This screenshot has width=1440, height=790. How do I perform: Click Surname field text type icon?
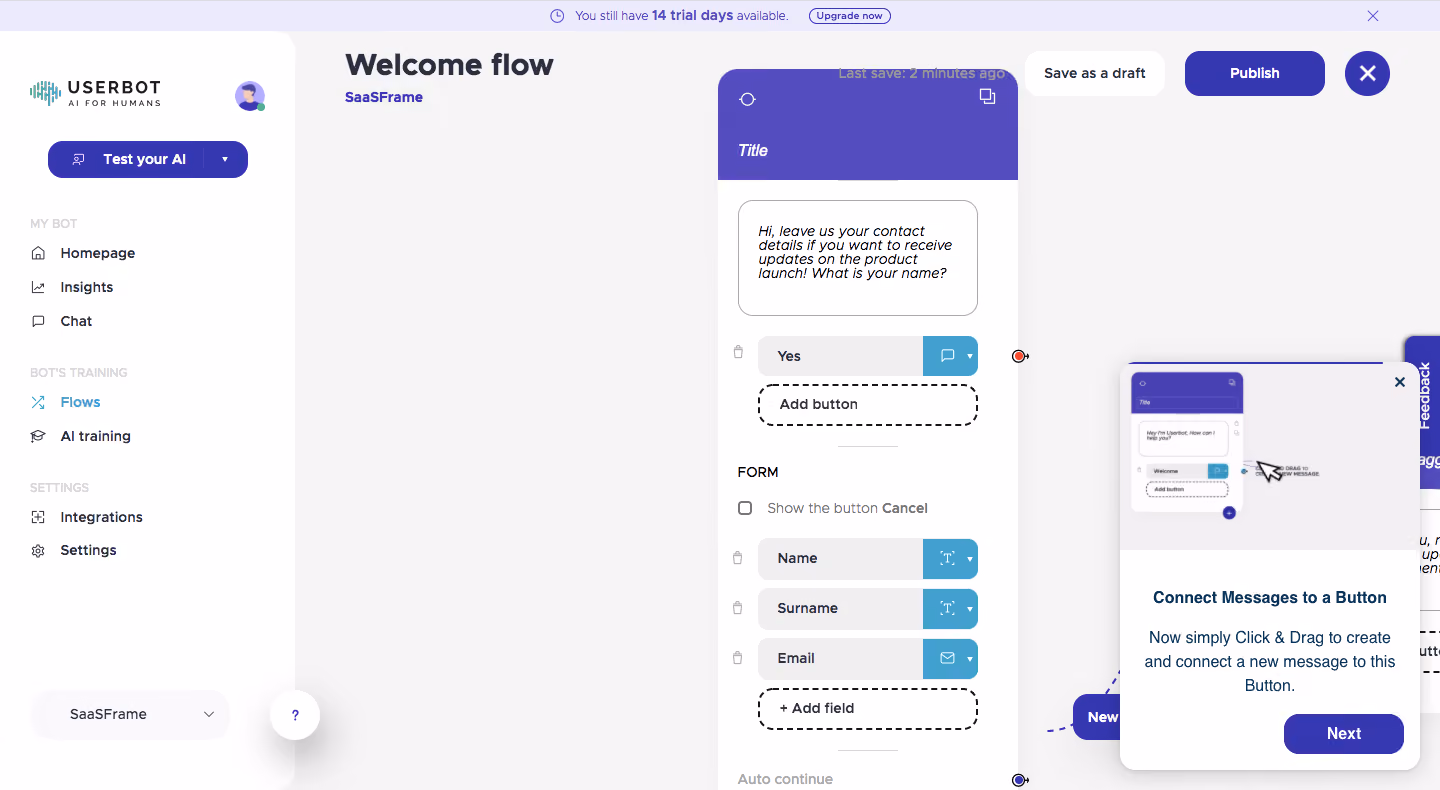click(947, 609)
